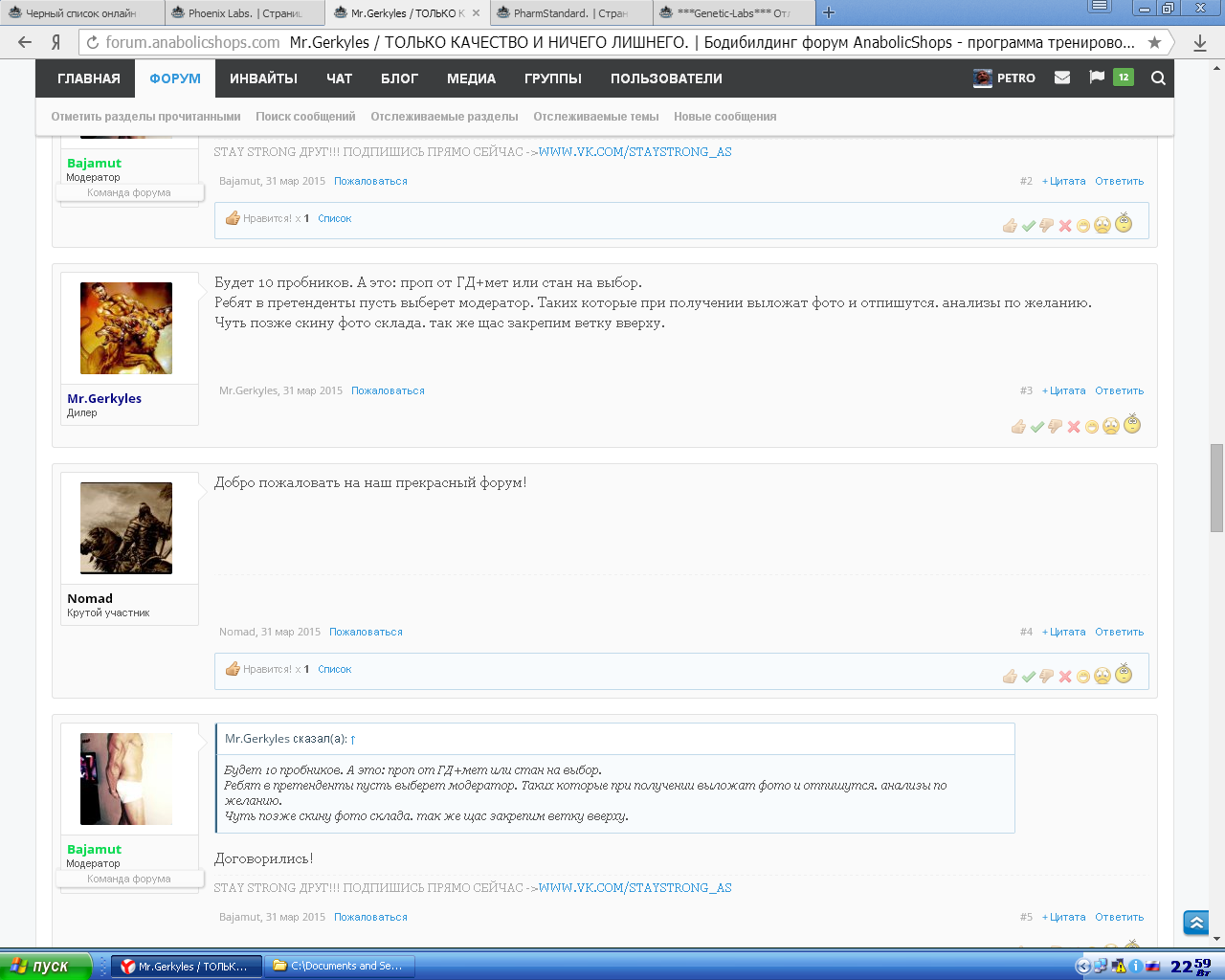Jump to original quoted post arrow

click(x=353, y=739)
